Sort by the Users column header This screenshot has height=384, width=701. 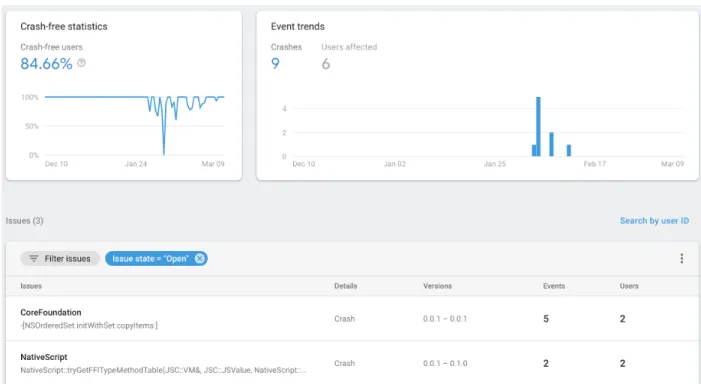click(629, 286)
